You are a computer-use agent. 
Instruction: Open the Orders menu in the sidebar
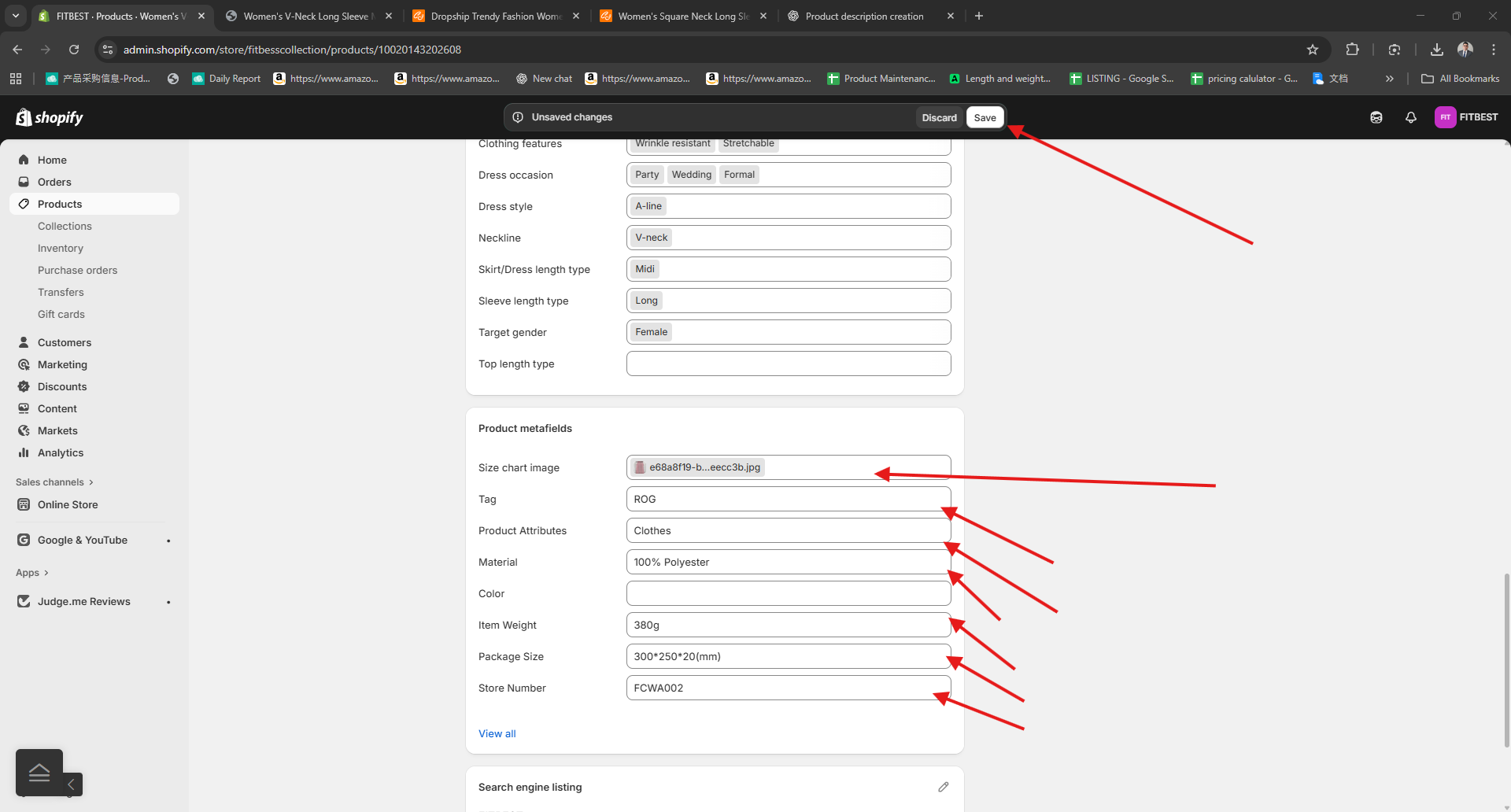(54, 182)
